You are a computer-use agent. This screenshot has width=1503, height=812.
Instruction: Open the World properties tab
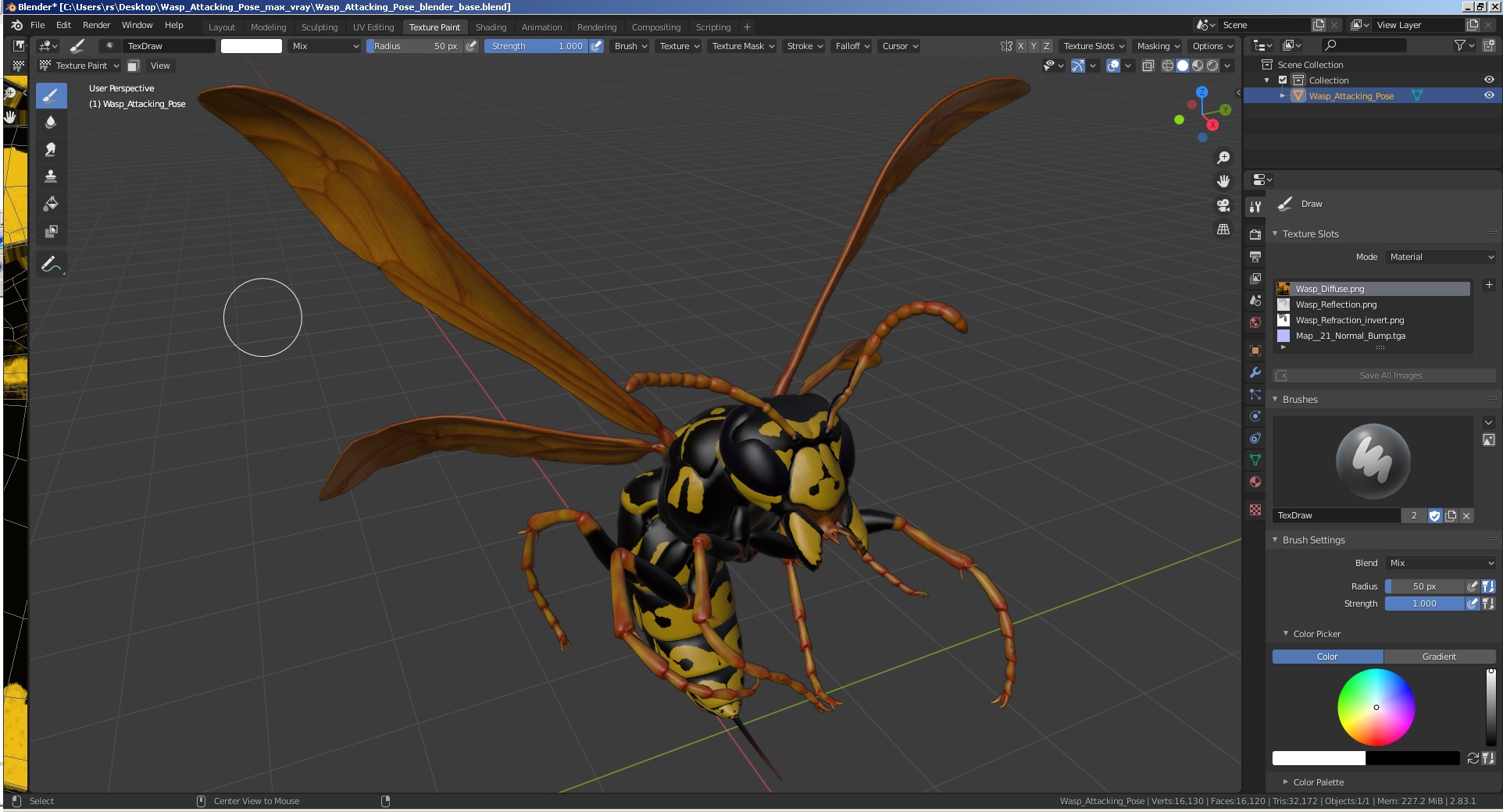pyautogui.click(x=1255, y=322)
